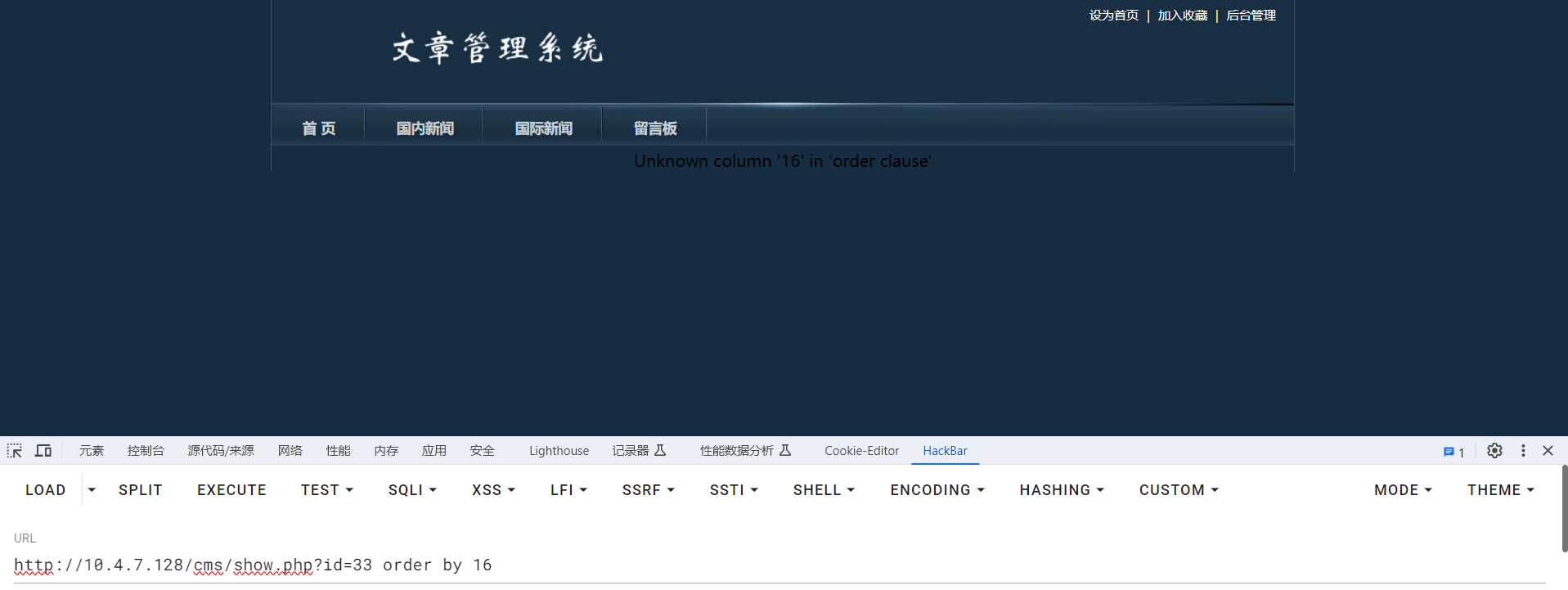The image size is (1568, 590).
Task: Open the DevTools three-dot menu
Action: (1523, 451)
